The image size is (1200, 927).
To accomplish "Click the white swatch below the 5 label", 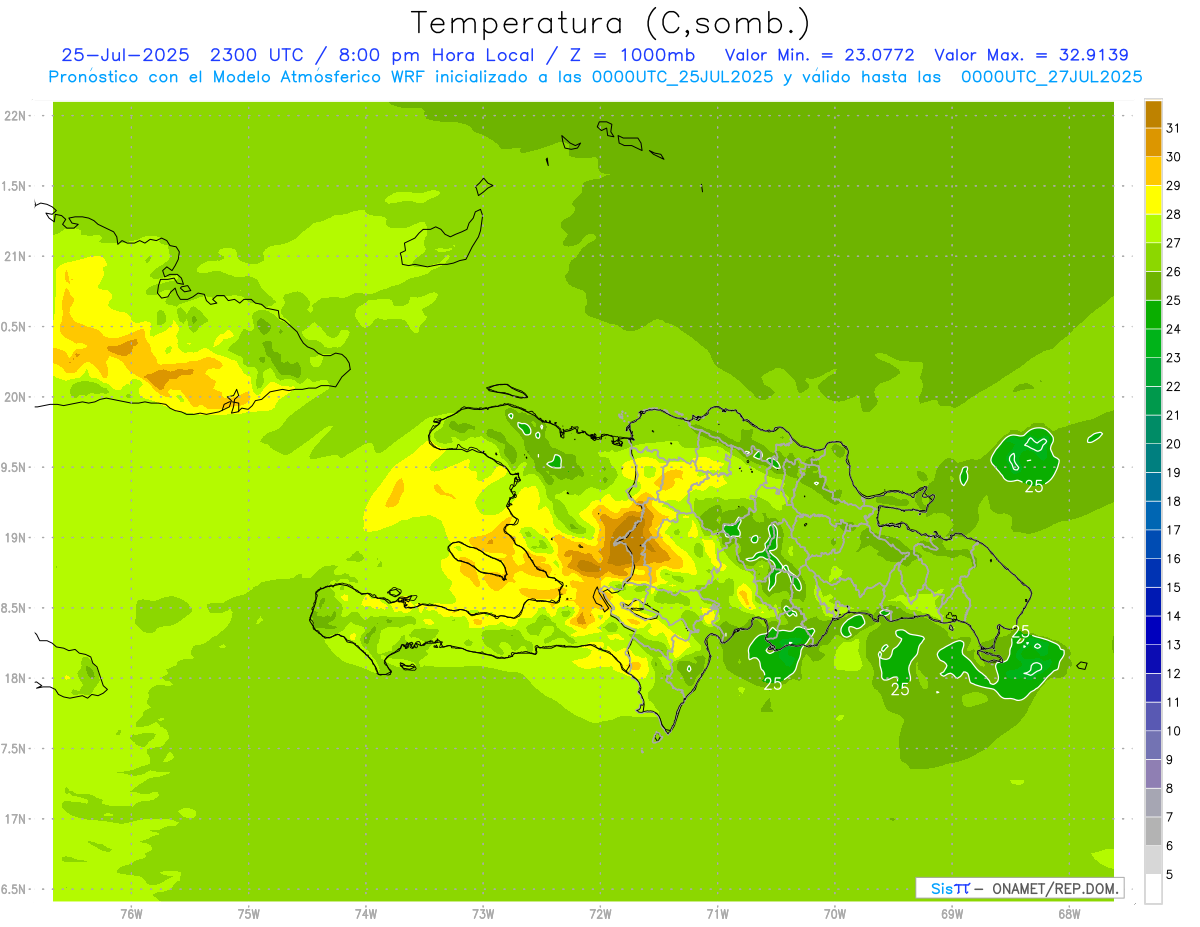I will 1153,889.
